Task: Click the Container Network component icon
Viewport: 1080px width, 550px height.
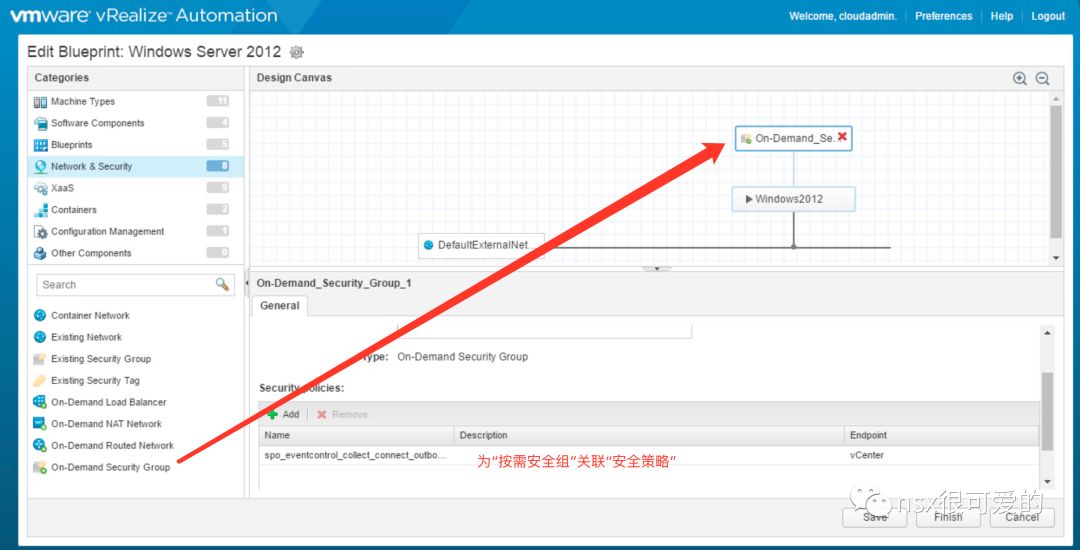Action: click(40, 315)
